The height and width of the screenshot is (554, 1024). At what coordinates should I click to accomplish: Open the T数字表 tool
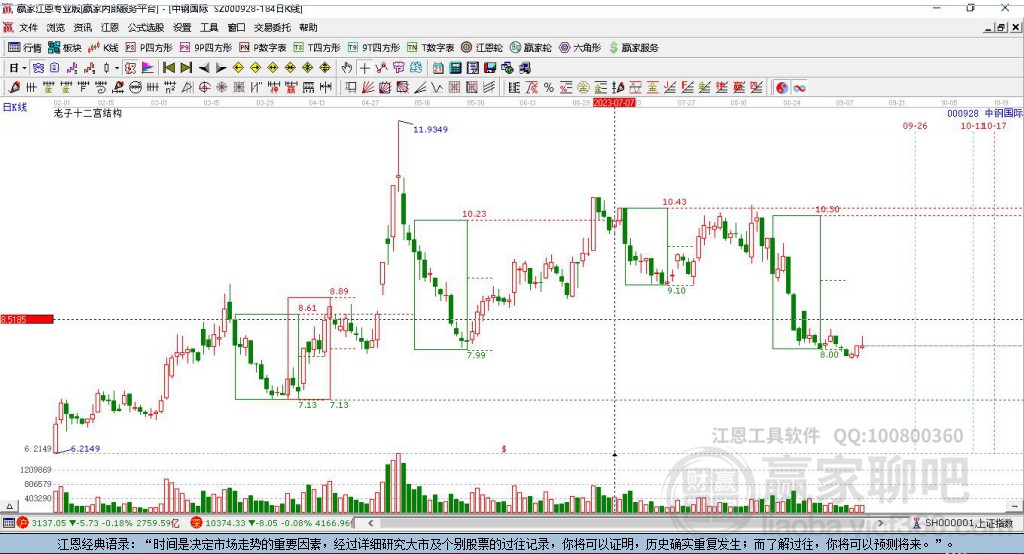430,48
